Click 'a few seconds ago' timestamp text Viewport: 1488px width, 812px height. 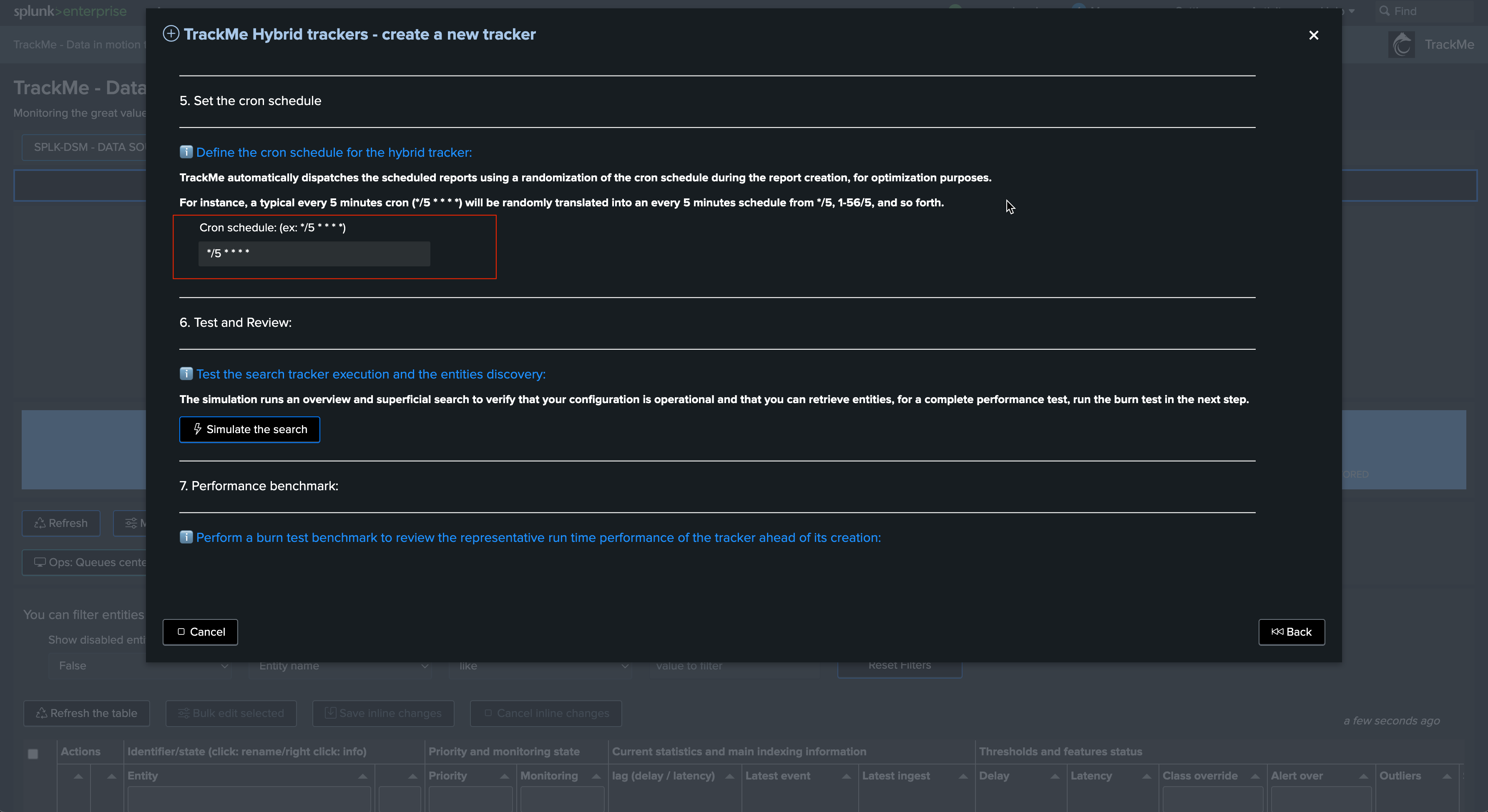tap(1392, 721)
